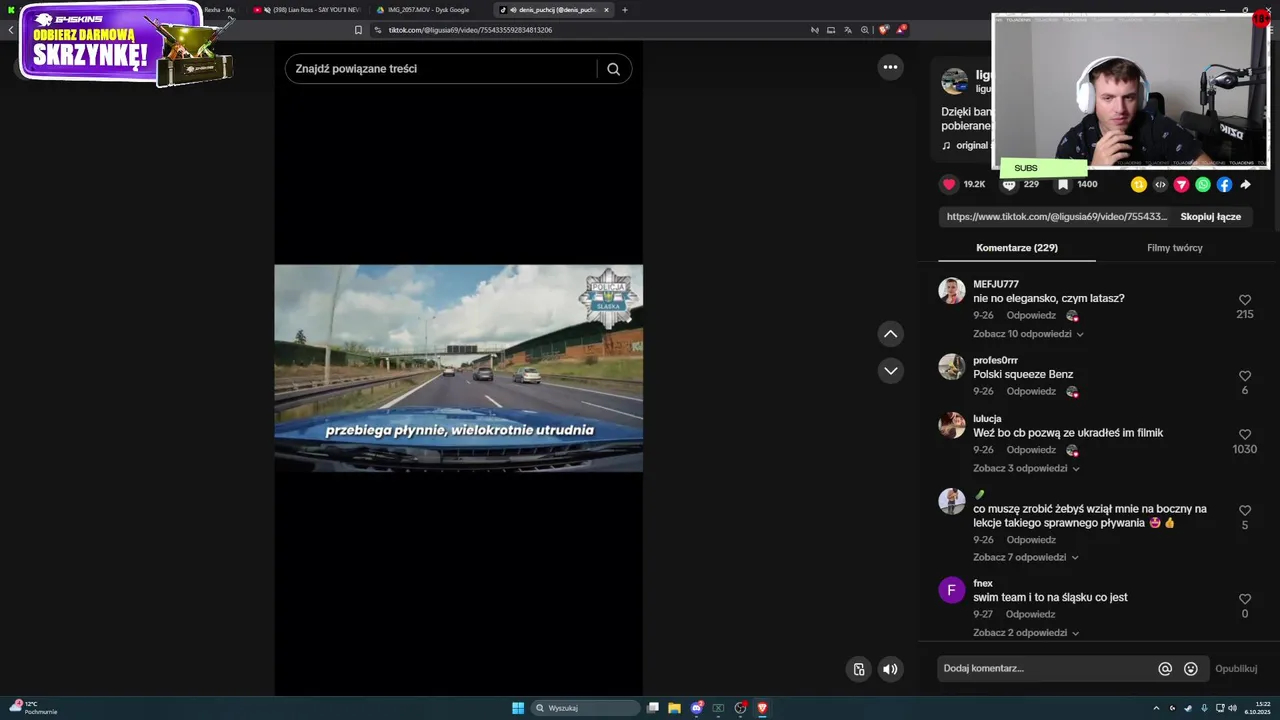This screenshot has width=1280, height=720.
Task: Like fnex's comment
Action: tap(1245, 599)
